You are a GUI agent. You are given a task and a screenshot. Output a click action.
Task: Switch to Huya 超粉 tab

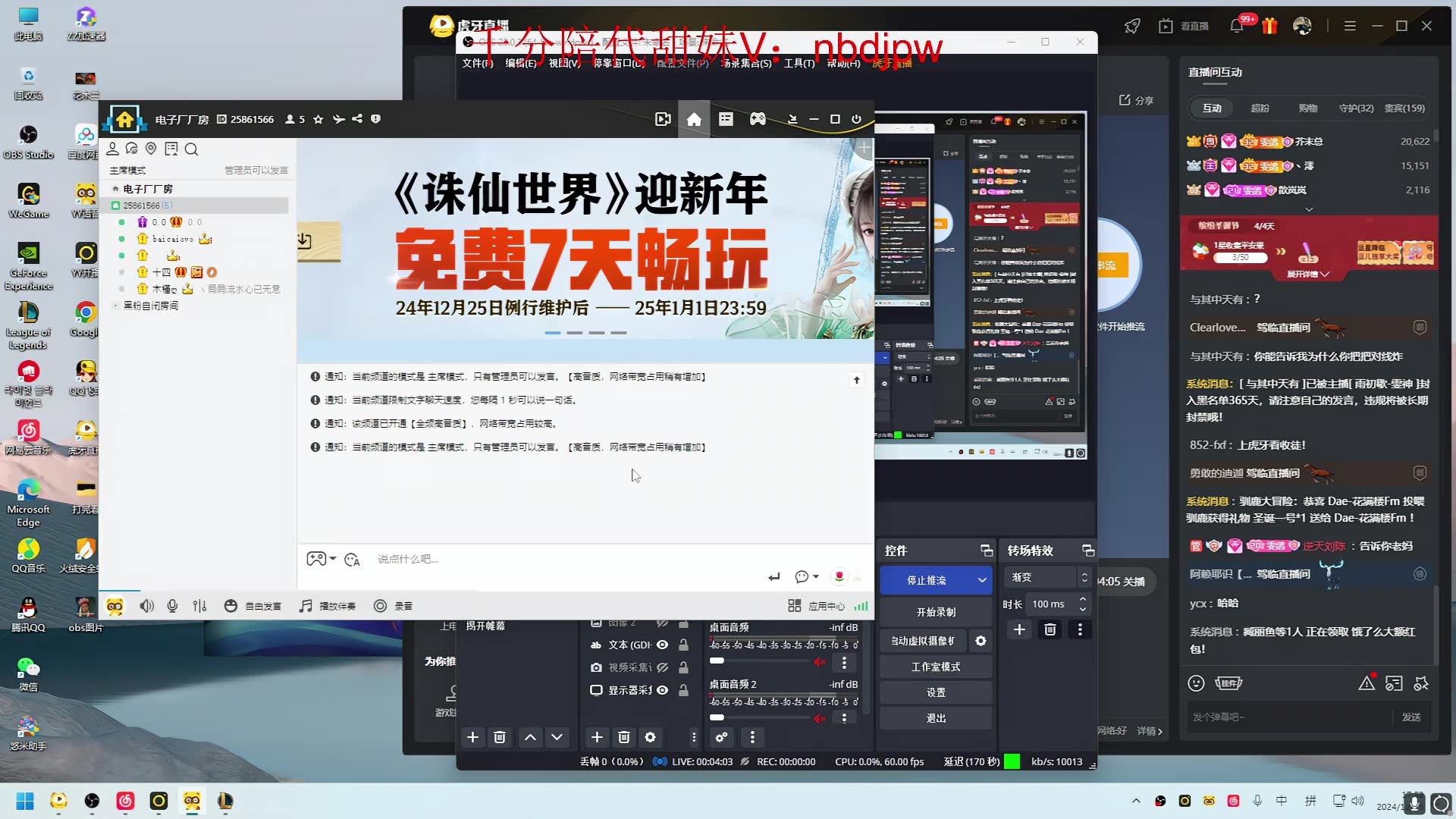1260,108
